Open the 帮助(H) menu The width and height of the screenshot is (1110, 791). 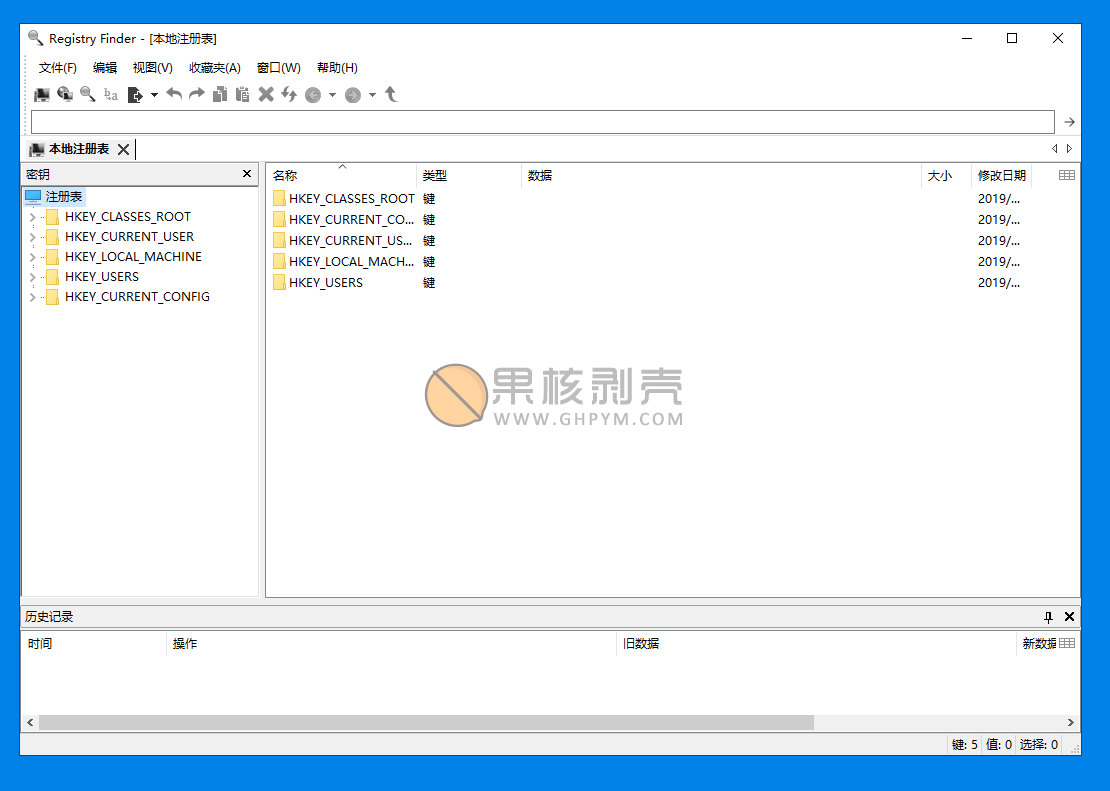pyautogui.click(x=337, y=68)
